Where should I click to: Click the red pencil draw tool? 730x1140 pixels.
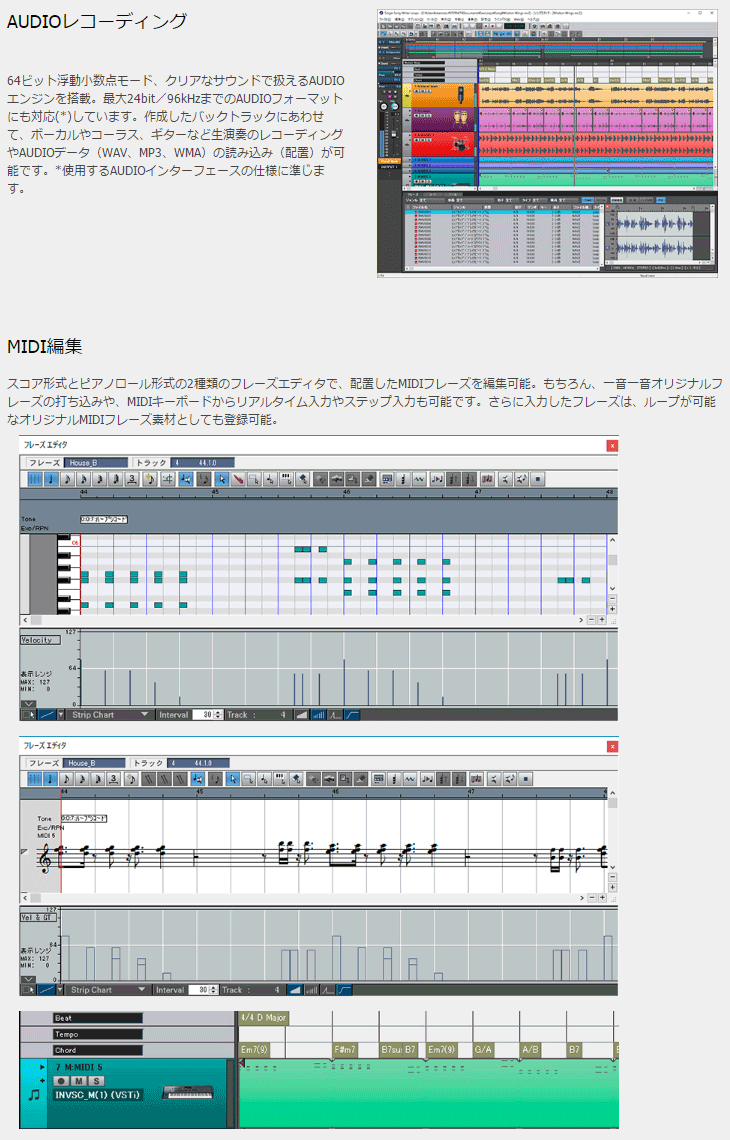(x=239, y=479)
